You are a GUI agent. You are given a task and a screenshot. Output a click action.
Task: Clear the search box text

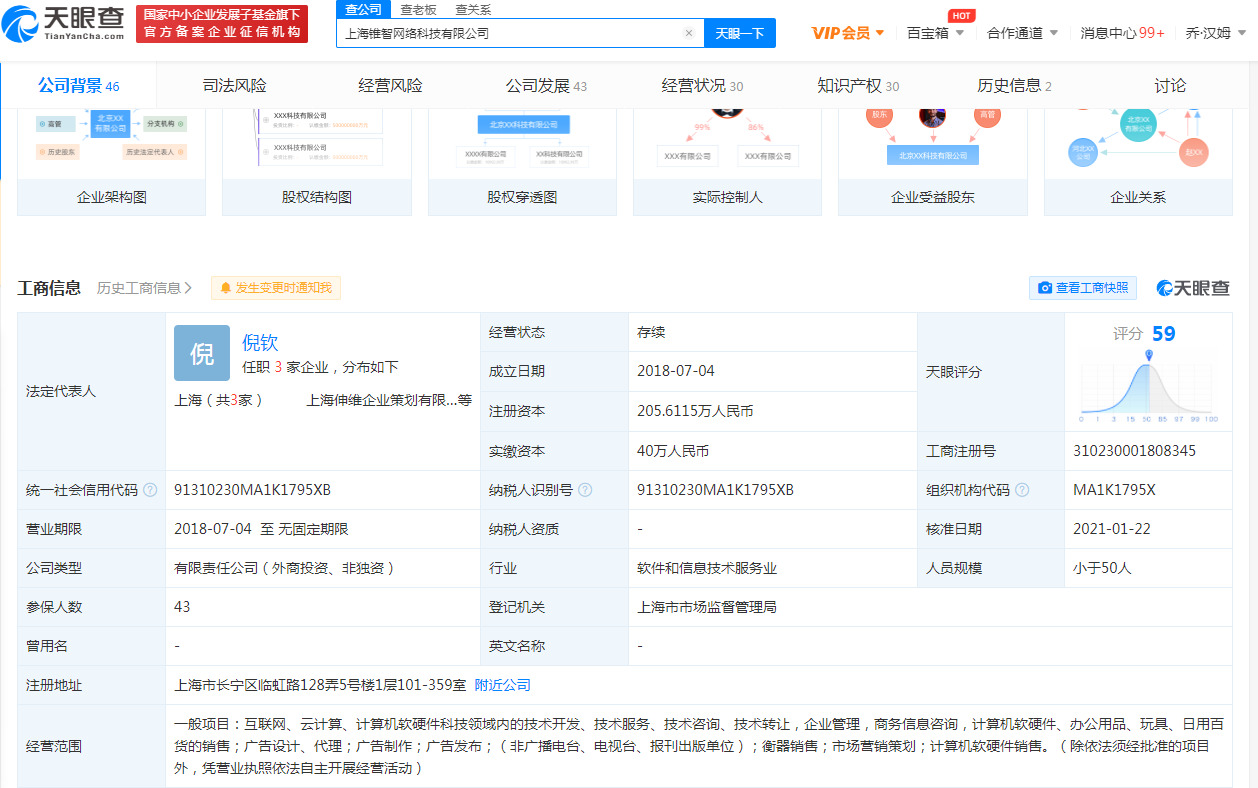click(688, 33)
